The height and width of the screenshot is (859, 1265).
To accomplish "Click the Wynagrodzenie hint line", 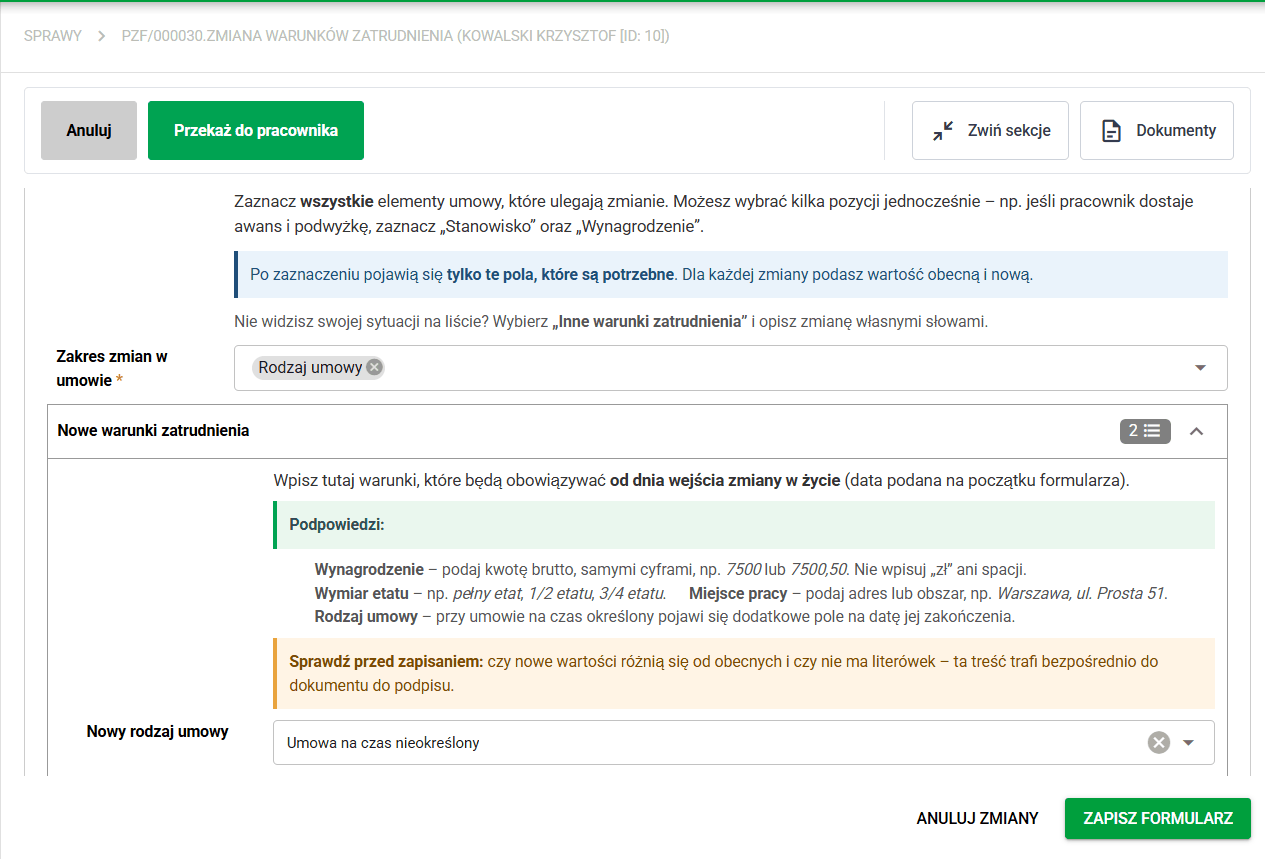I will pos(670,570).
